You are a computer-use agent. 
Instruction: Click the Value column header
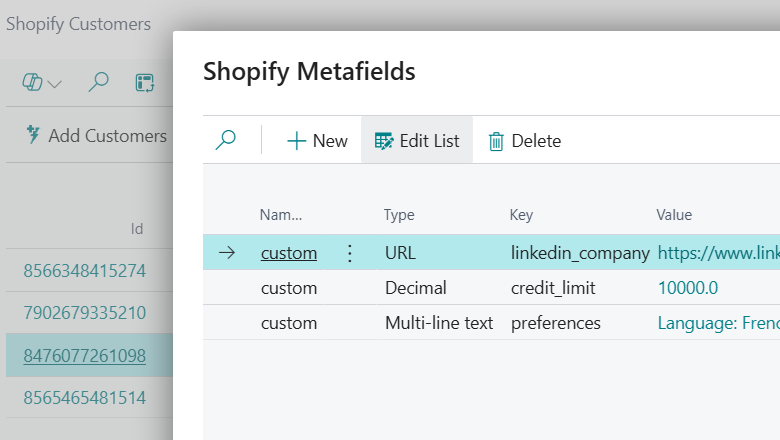(x=674, y=215)
